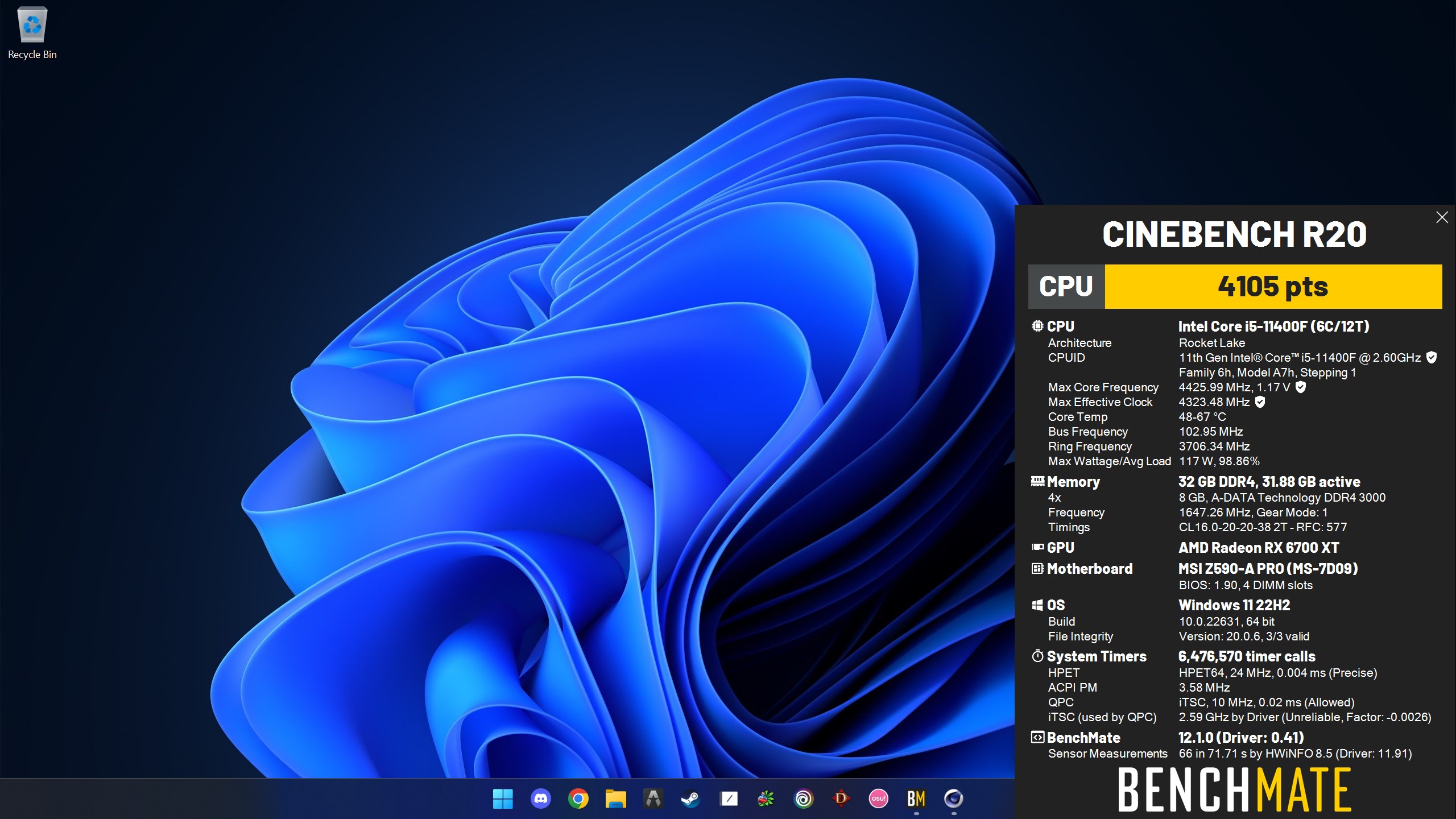Click the CPU chip section icon

[x=1037, y=326]
